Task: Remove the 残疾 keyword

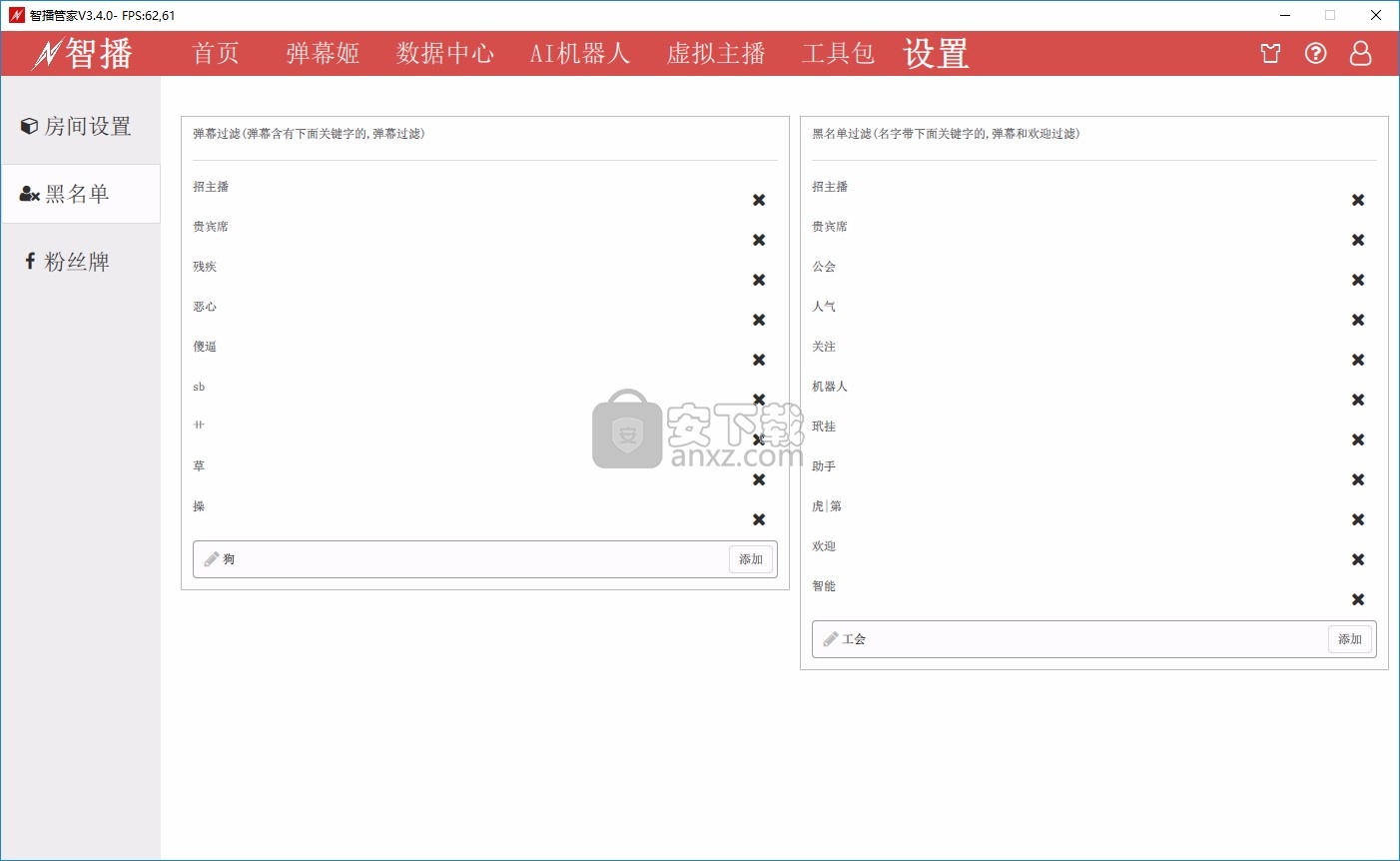Action: (x=759, y=280)
